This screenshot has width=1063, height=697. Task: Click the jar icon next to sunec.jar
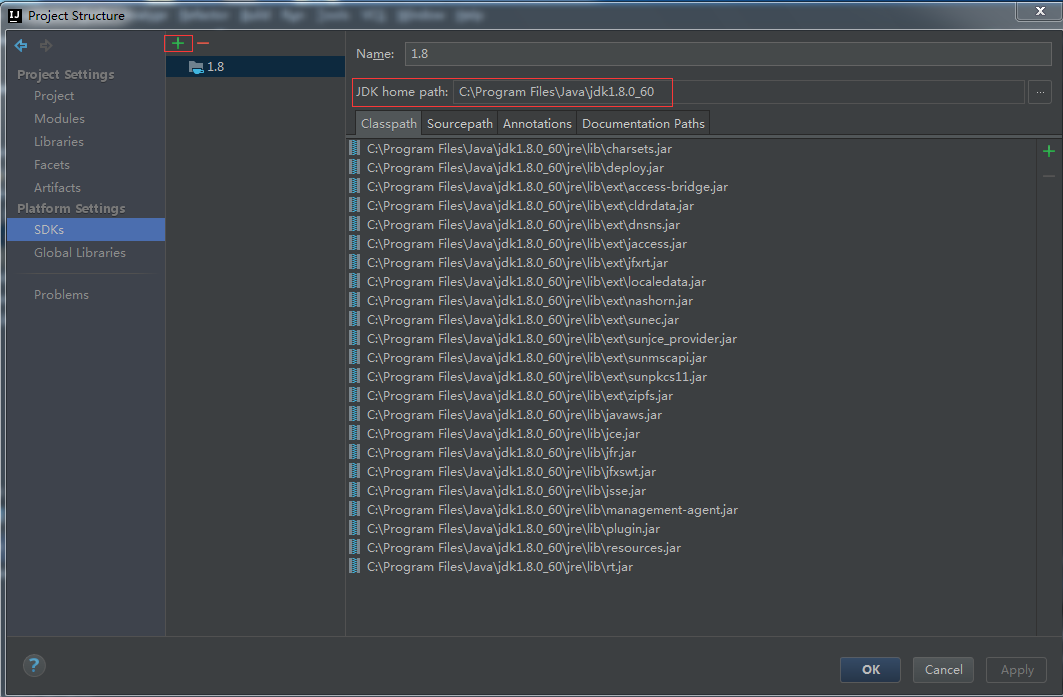[355, 319]
